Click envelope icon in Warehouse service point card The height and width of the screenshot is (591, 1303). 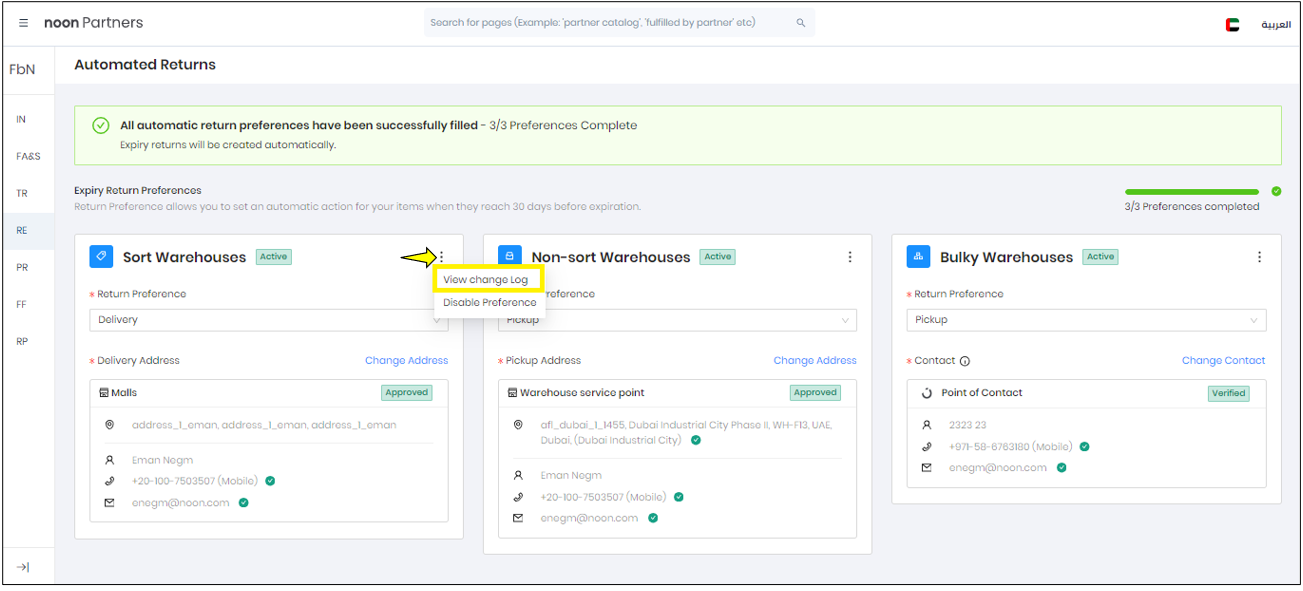518,518
